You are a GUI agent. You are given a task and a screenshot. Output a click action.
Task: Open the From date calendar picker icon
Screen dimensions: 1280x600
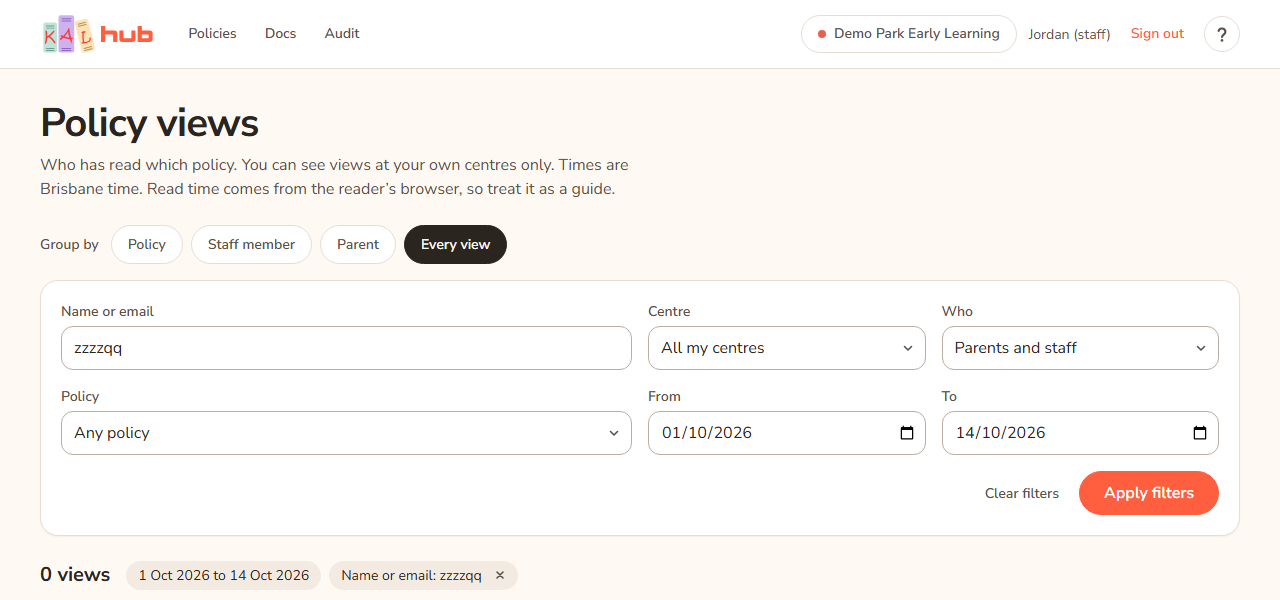point(907,433)
